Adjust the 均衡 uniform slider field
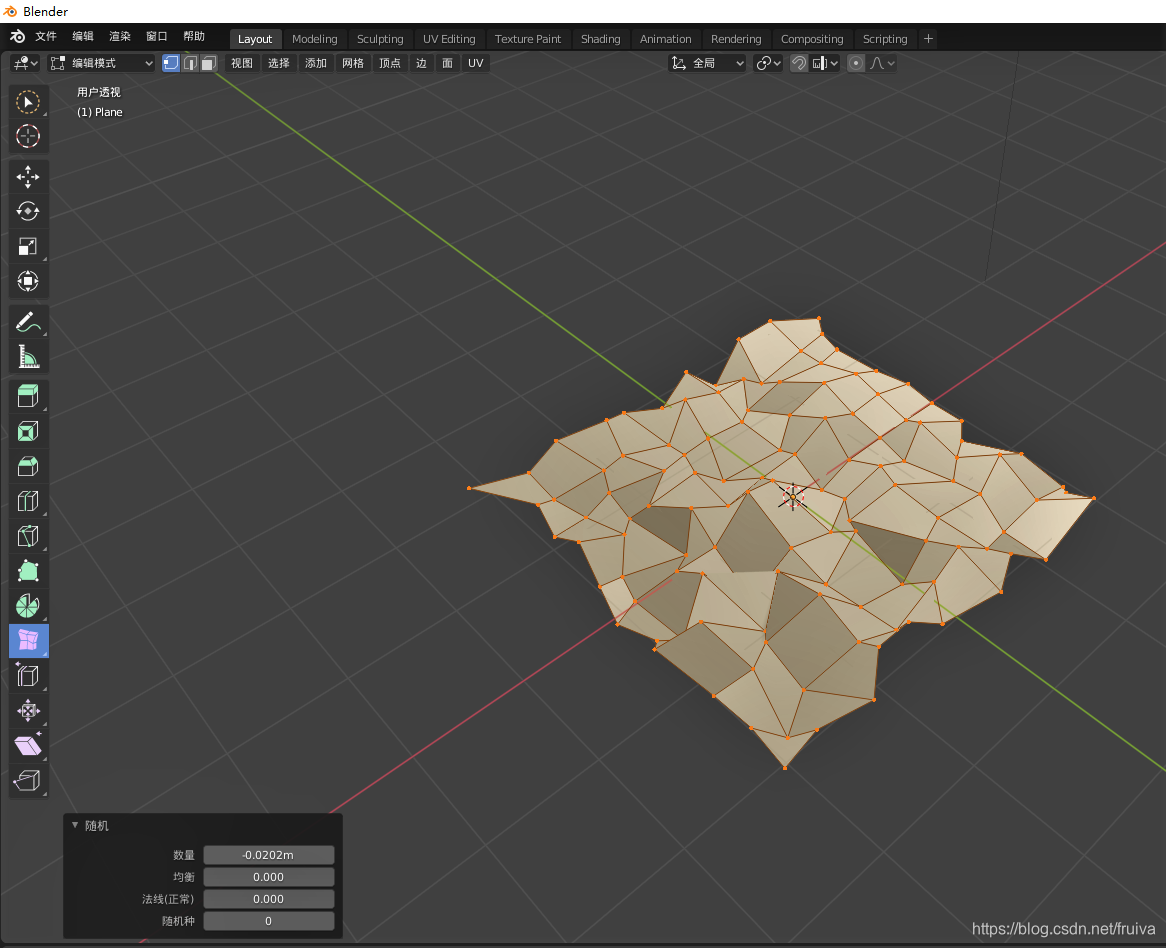The height and width of the screenshot is (948, 1166). pos(268,877)
